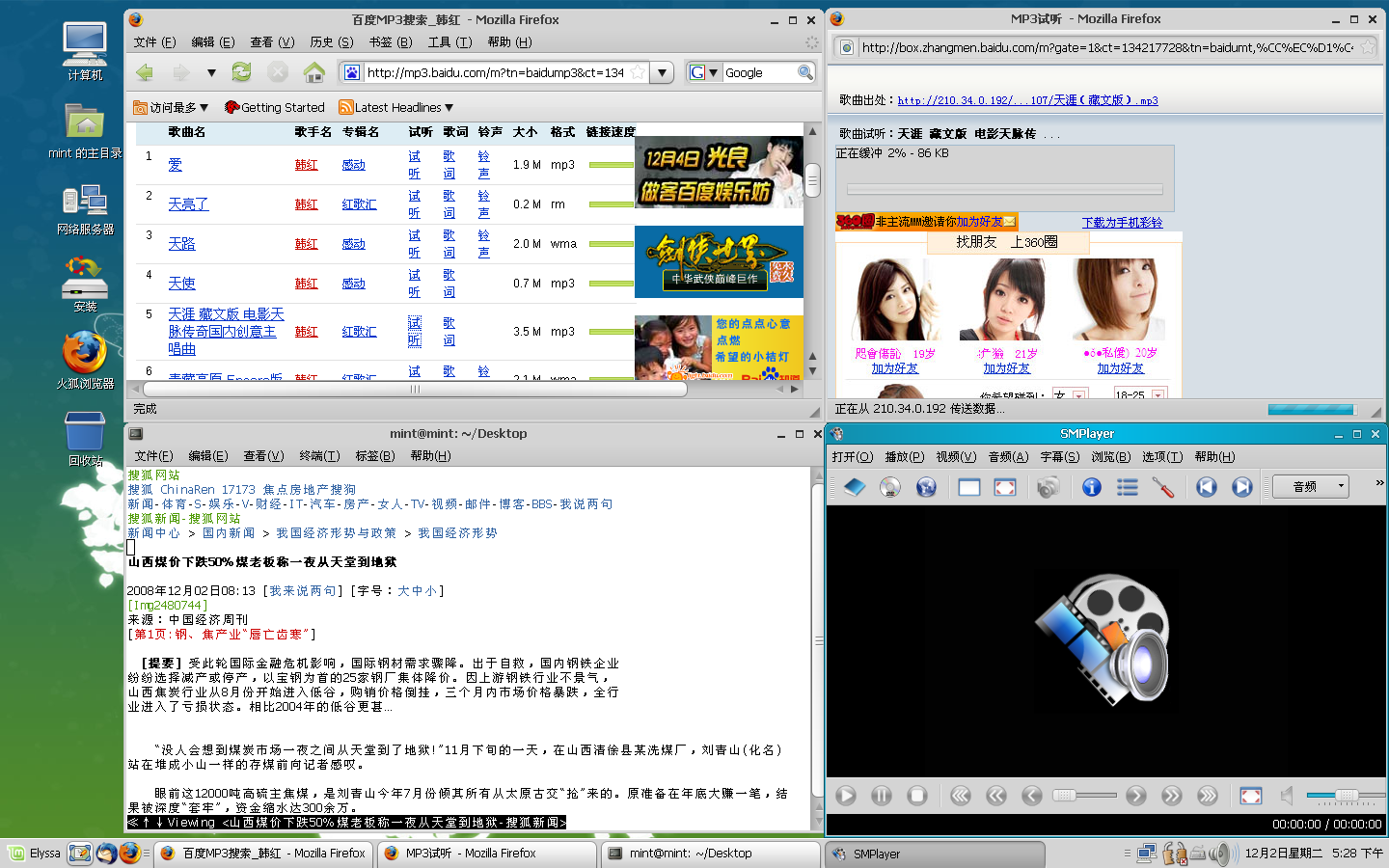Screen dimensions: 1389x868
Task: Open the 终端 menu in the terminal
Action: tap(319, 456)
